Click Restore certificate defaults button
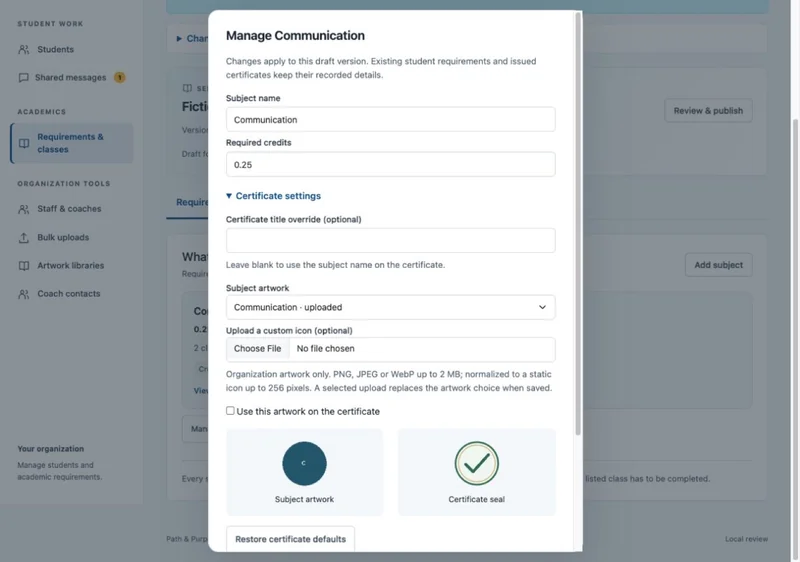Image resolution: width=800 pixels, height=562 pixels. coord(290,539)
